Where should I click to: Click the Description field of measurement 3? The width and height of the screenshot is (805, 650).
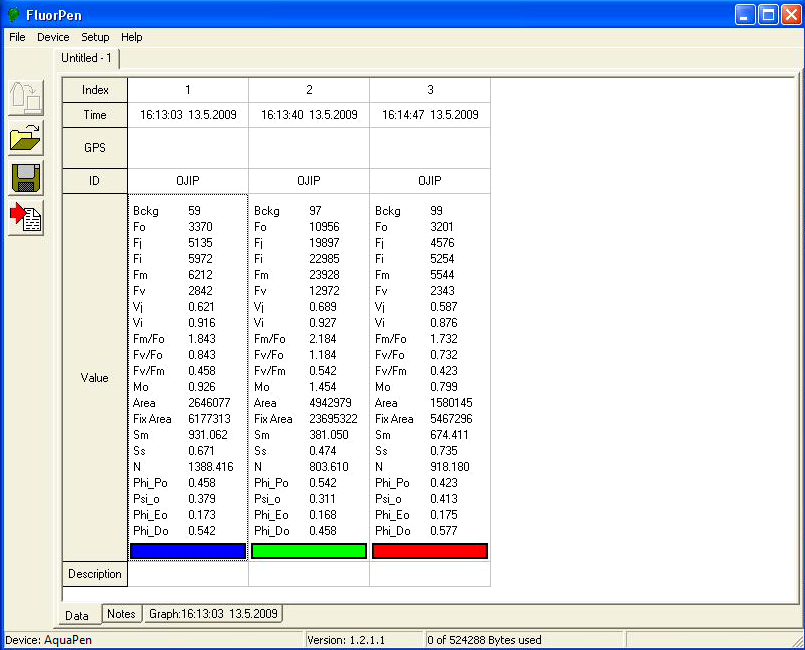coord(430,574)
